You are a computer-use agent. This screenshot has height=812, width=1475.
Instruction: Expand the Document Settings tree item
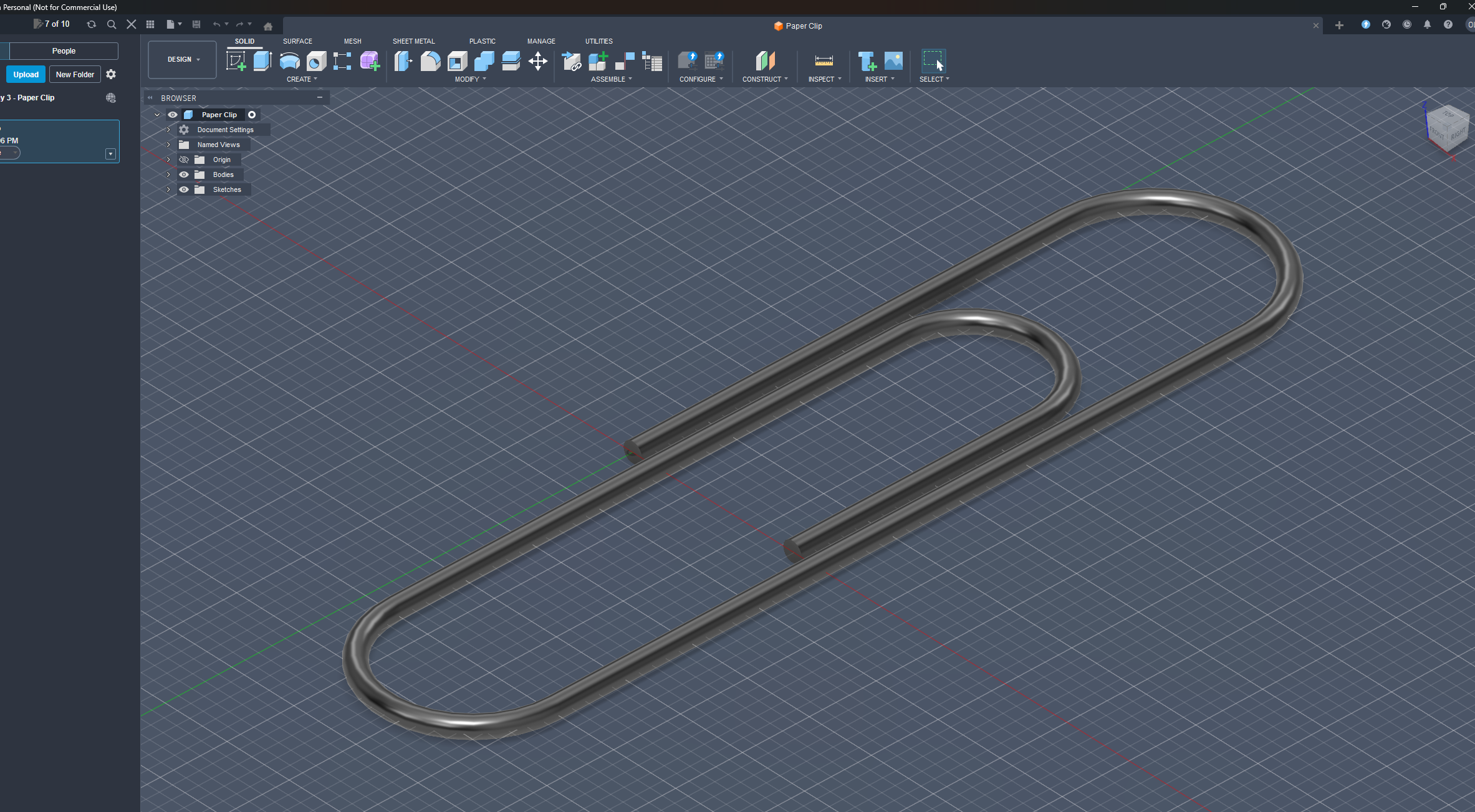coord(168,130)
